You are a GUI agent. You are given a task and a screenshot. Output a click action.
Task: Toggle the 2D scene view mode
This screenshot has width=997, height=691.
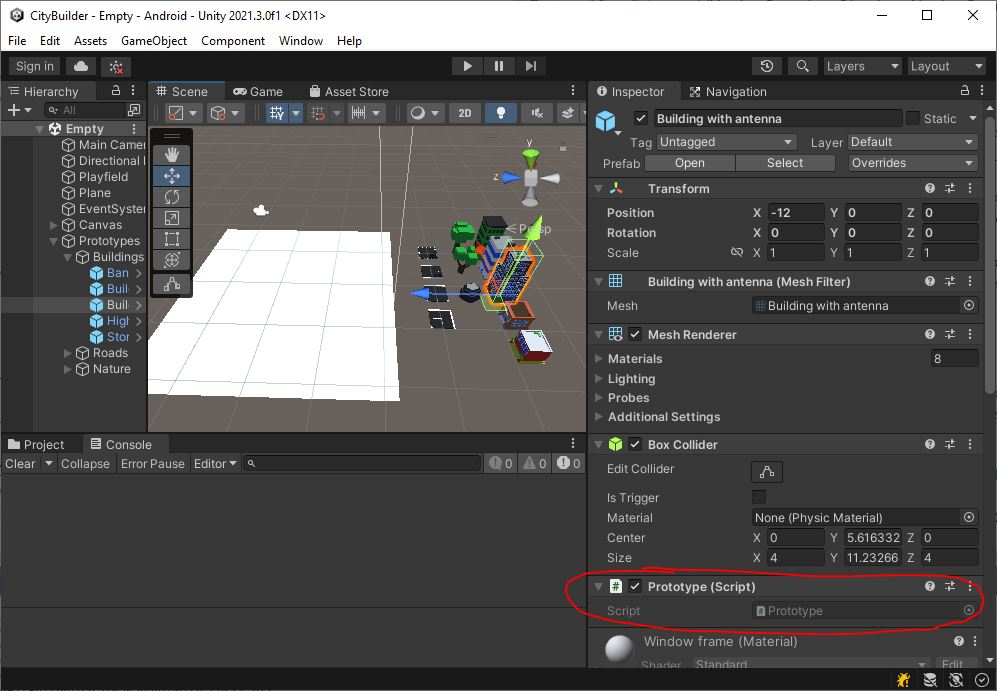(x=465, y=113)
